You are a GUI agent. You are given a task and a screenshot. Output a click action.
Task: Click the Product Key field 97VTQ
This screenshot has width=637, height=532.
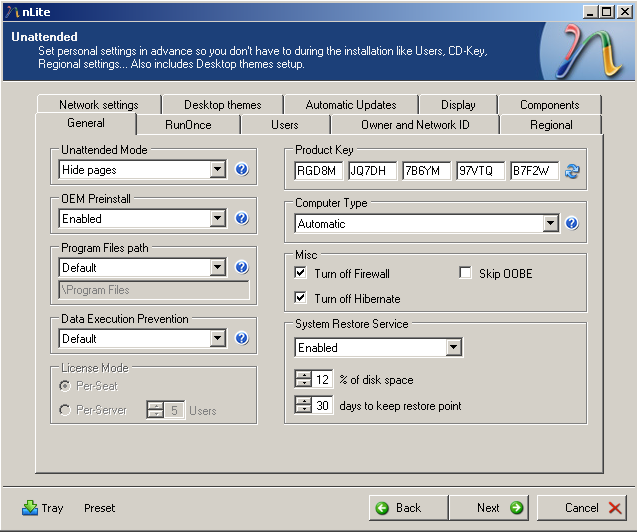[x=481, y=171]
